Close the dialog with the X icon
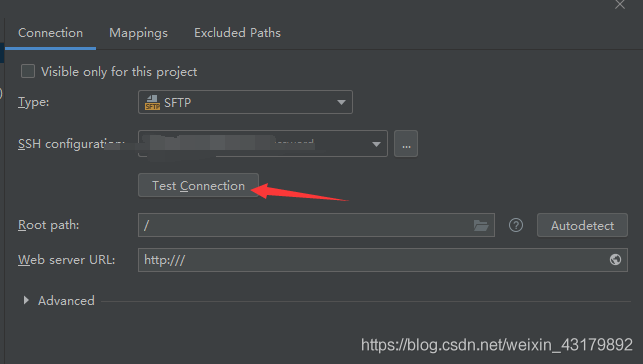The width and height of the screenshot is (643, 364). point(620,5)
